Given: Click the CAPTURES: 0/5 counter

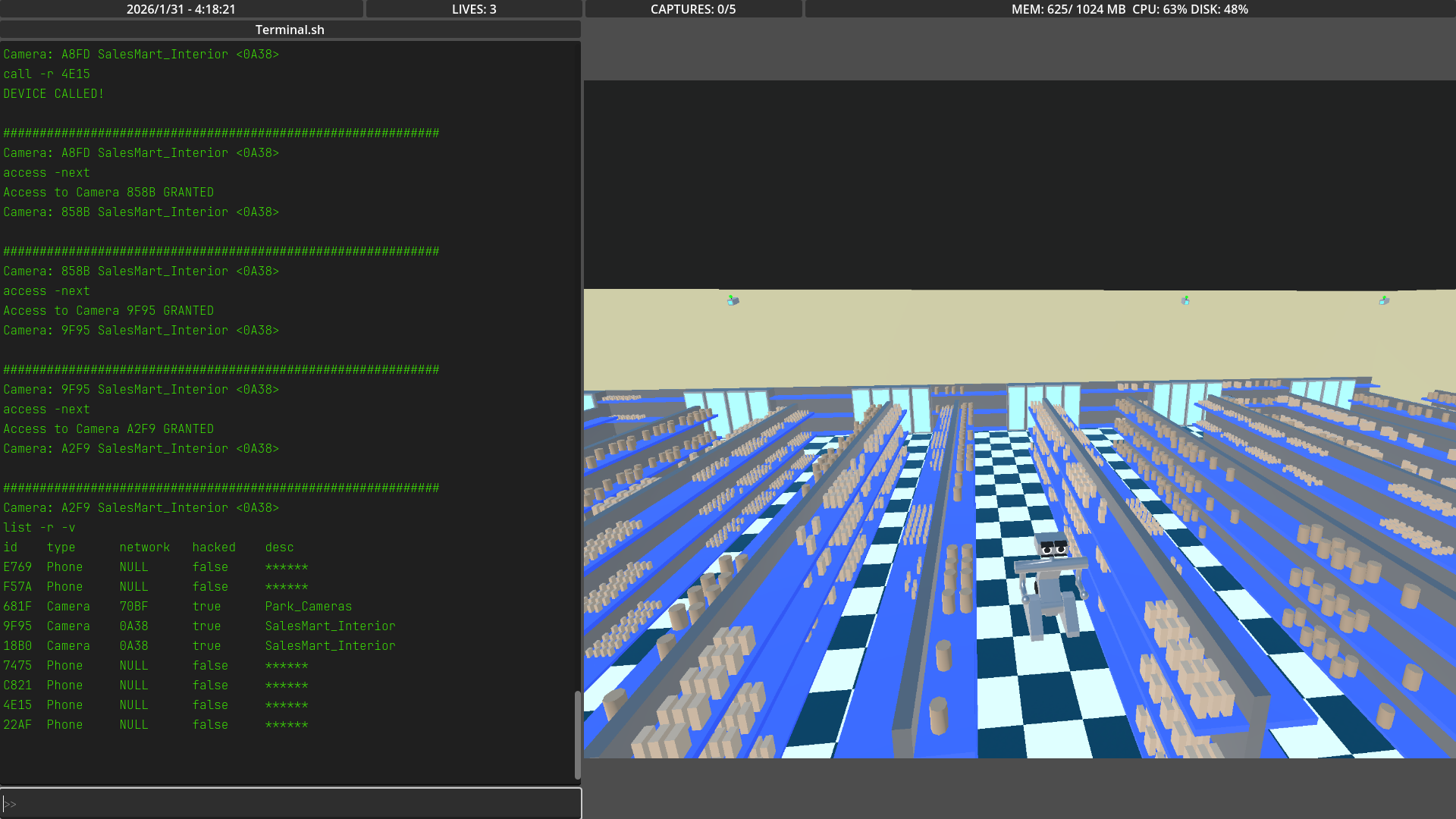Looking at the screenshot, I should (x=693, y=9).
